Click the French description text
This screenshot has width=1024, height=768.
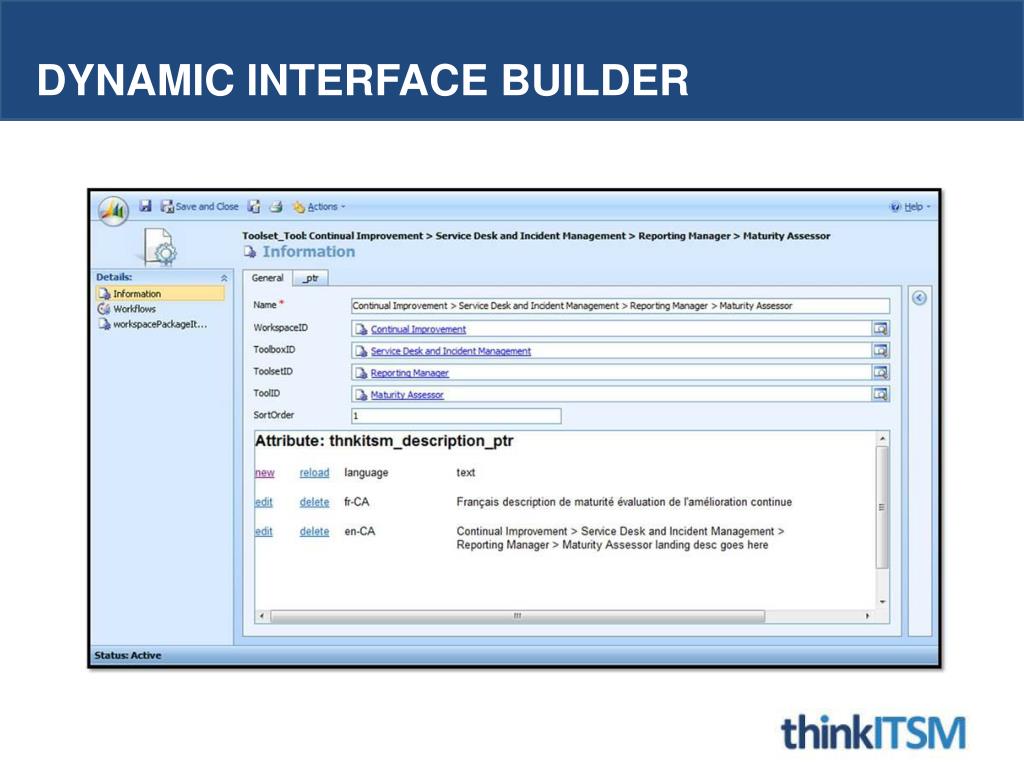624,502
